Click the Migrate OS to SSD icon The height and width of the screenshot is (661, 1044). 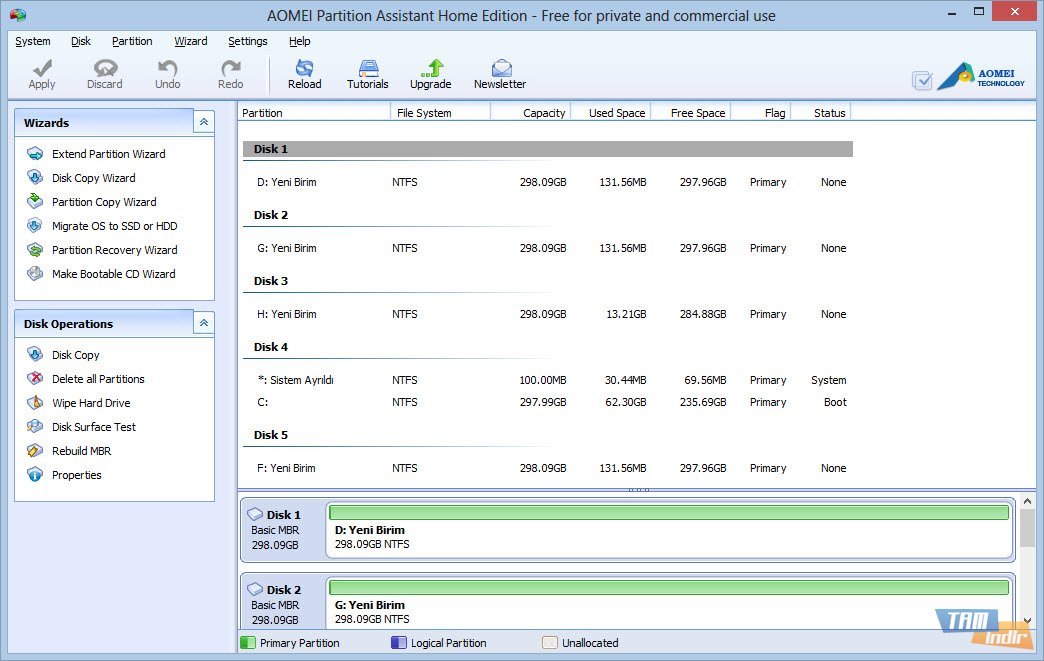35,226
